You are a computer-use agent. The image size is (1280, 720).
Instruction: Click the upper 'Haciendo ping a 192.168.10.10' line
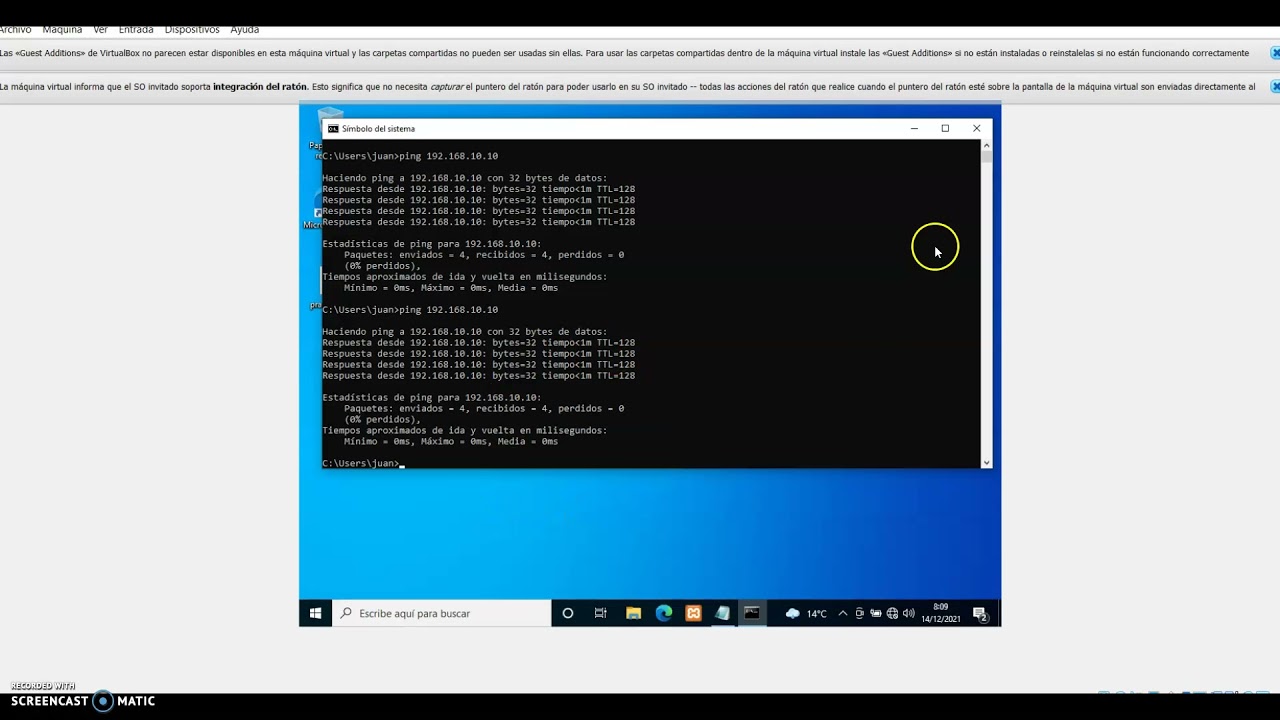[464, 178]
